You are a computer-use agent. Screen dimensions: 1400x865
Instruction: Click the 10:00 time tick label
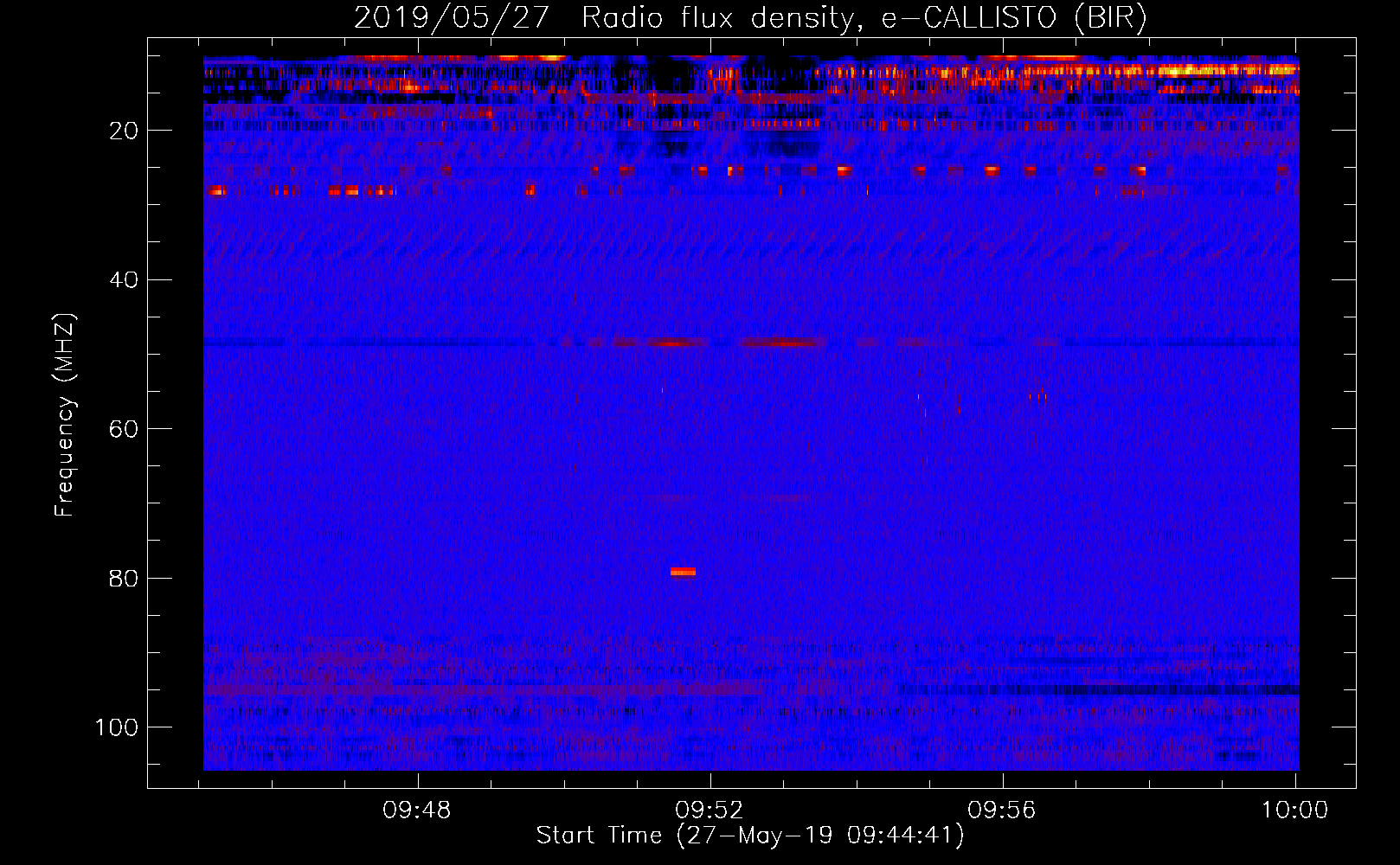pyautogui.click(x=1294, y=811)
